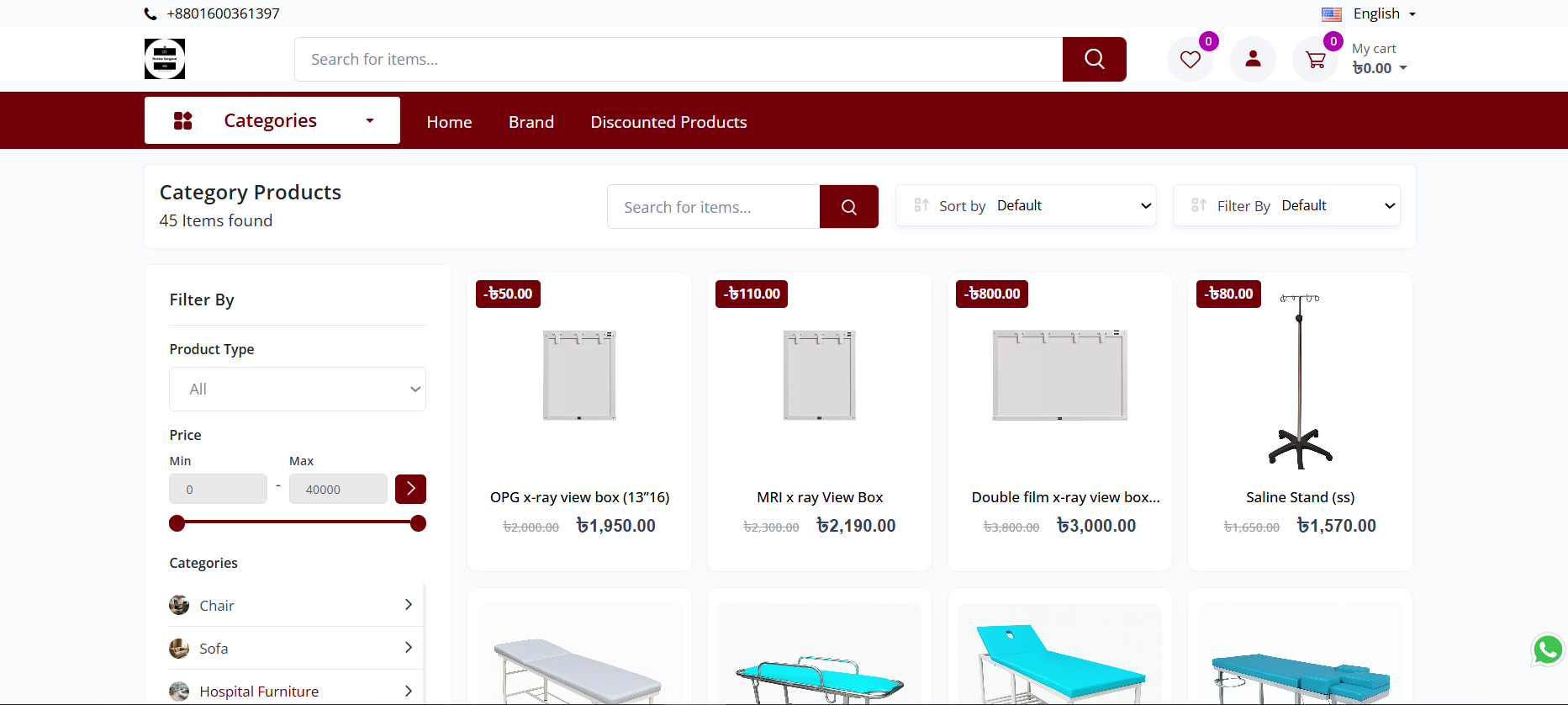Open Discounted Products page

point(668,122)
